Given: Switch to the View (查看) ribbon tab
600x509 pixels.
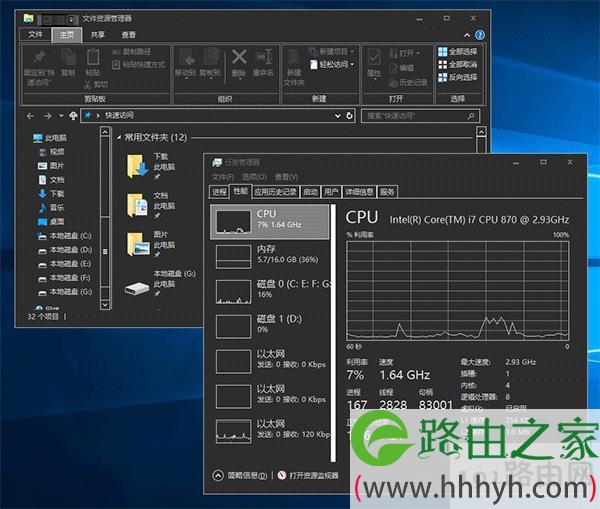Looking at the screenshot, I should tap(129, 35).
